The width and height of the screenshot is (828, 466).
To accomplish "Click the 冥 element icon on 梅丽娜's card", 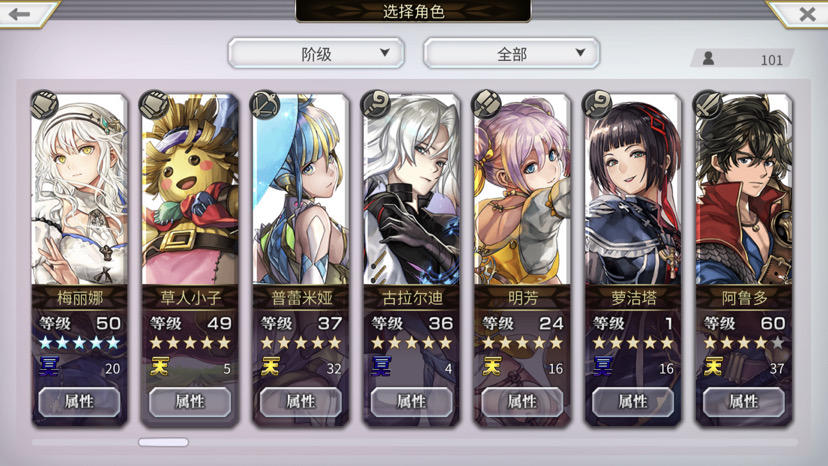I will (x=49, y=366).
